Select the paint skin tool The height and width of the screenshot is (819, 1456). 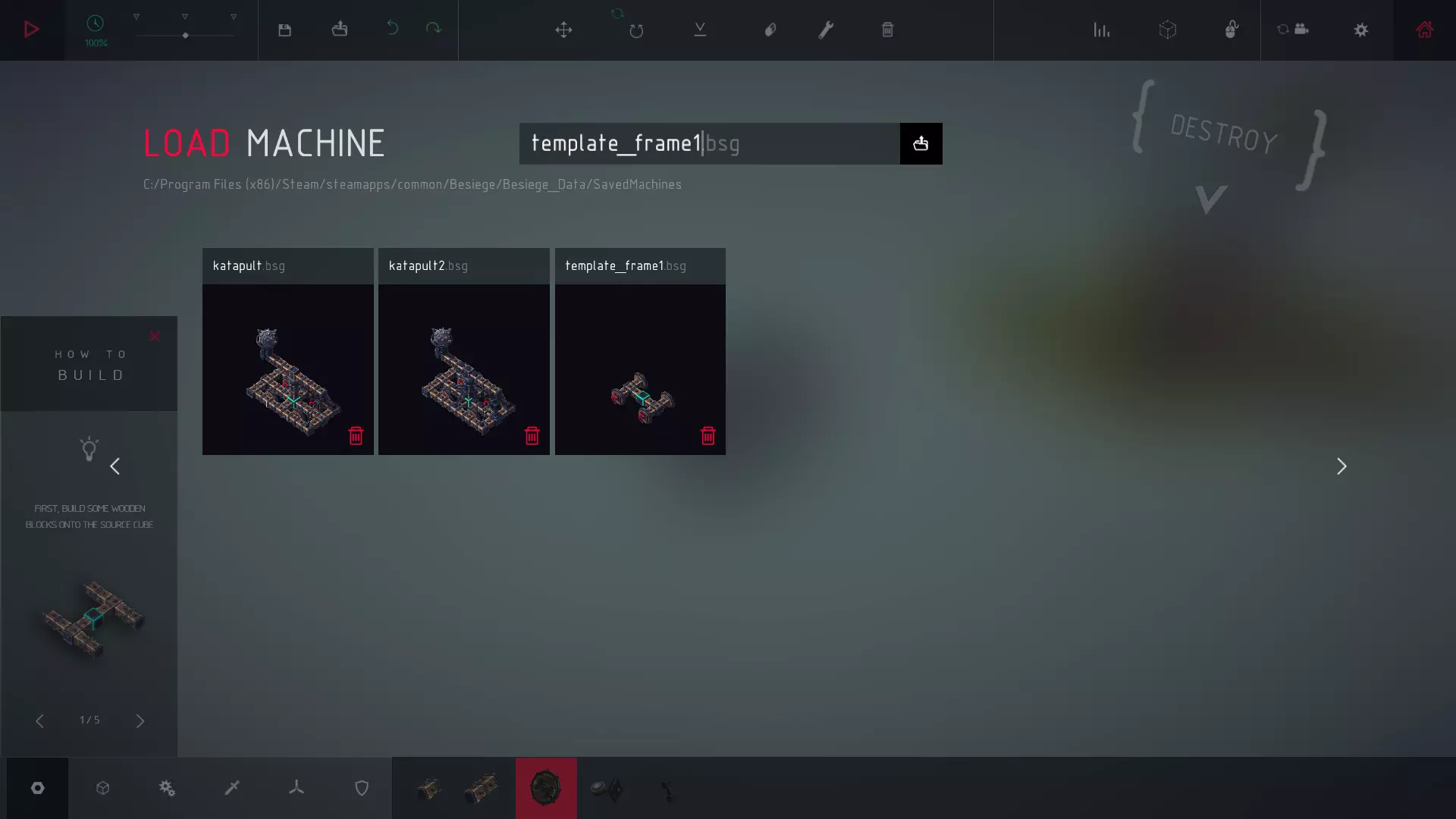[x=770, y=30]
